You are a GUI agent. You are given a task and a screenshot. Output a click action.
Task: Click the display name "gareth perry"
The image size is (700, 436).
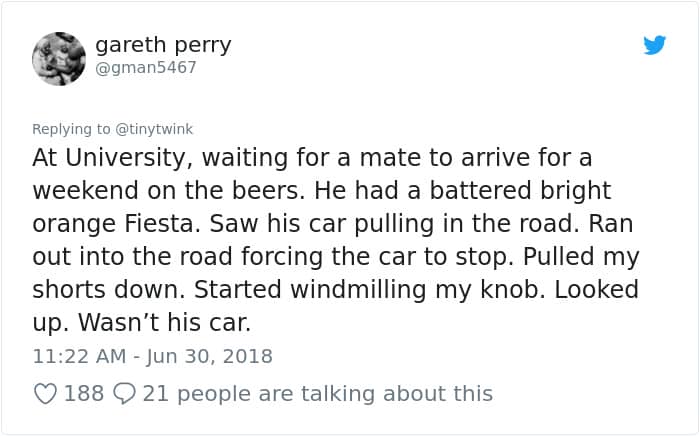point(163,45)
